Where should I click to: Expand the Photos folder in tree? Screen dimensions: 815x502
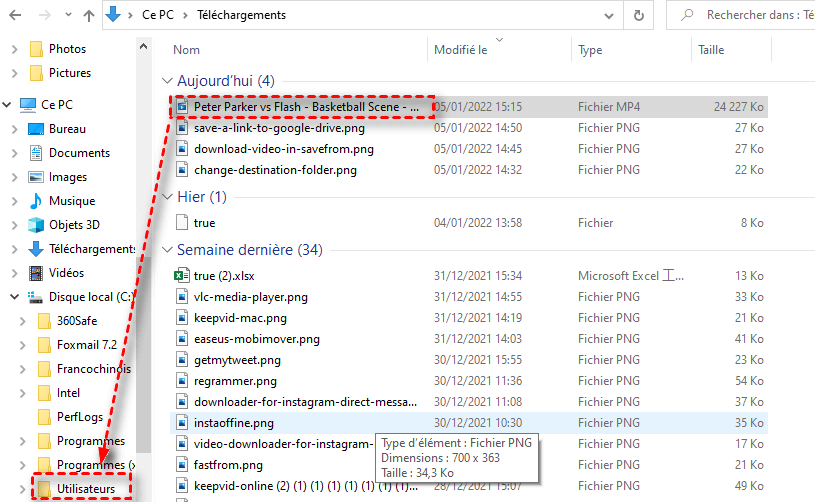click(x=15, y=49)
